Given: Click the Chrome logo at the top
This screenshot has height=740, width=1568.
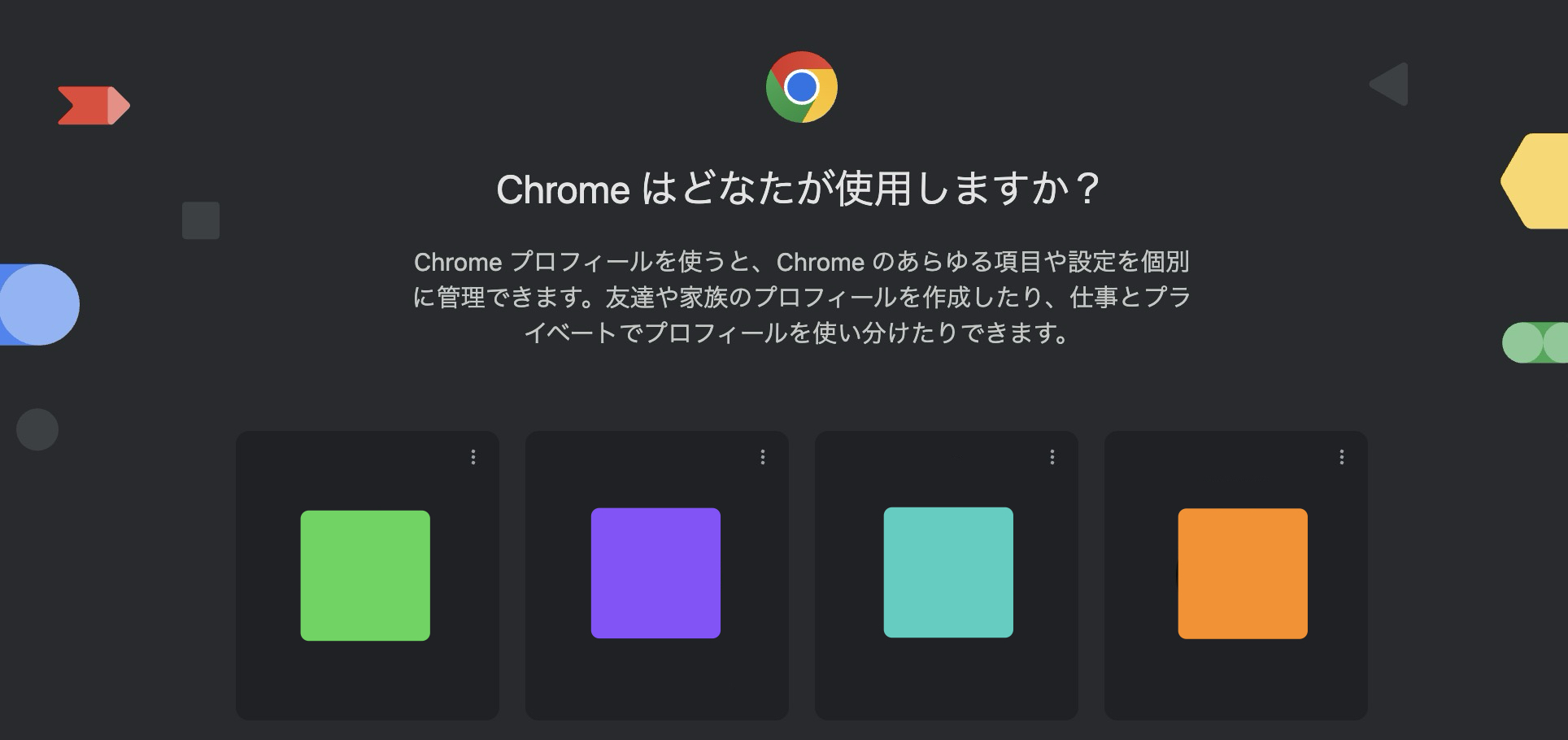Looking at the screenshot, I should (x=802, y=87).
